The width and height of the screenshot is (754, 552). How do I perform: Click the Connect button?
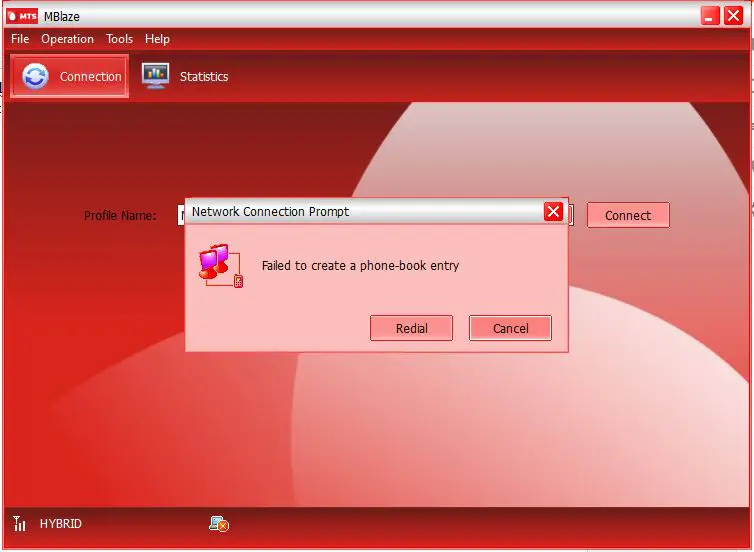[x=628, y=215]
